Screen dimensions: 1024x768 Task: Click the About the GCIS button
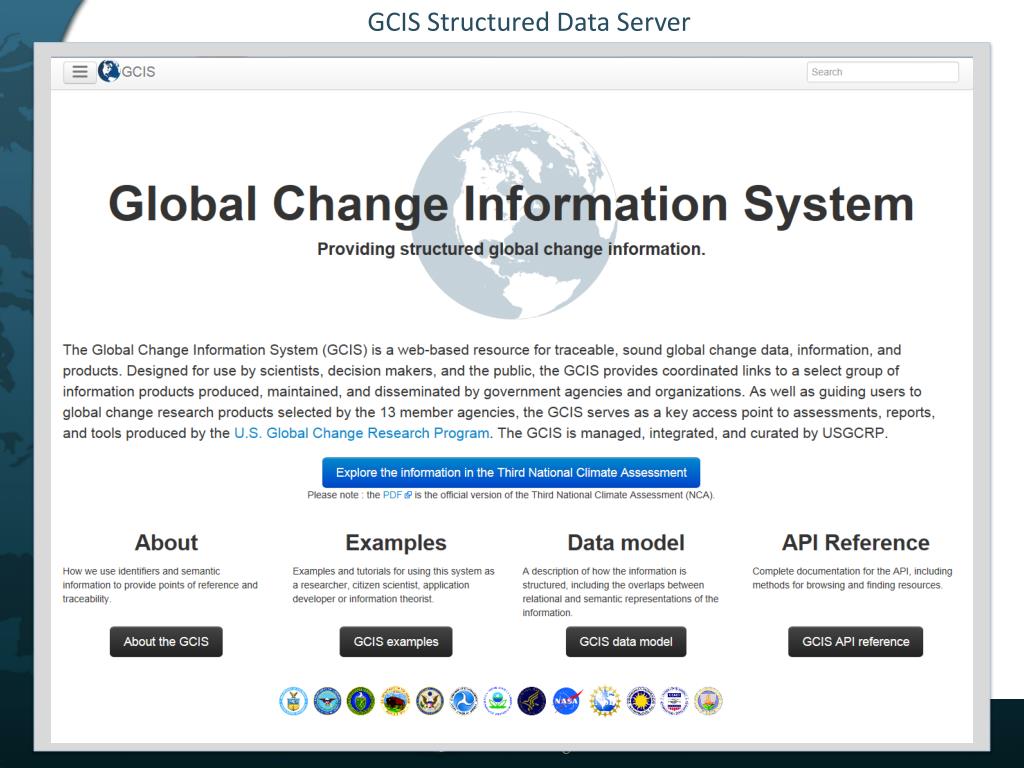tap(166, 642)
